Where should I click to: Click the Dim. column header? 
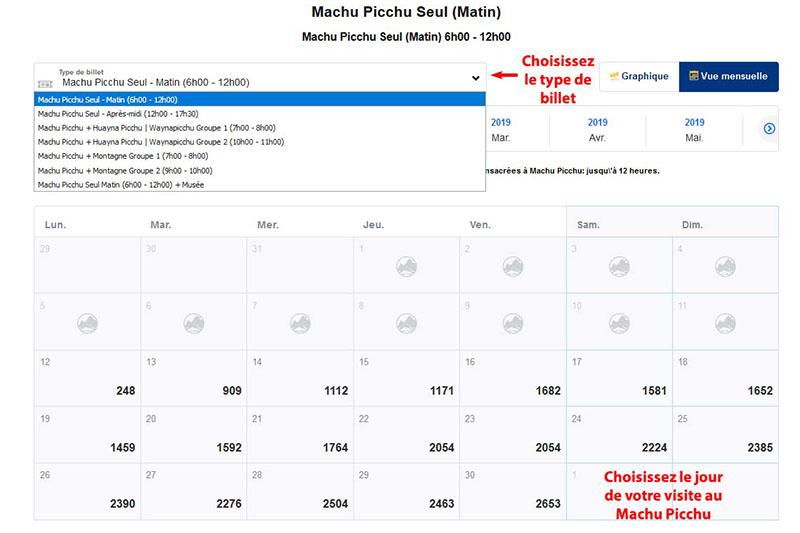tap(692, 225)
